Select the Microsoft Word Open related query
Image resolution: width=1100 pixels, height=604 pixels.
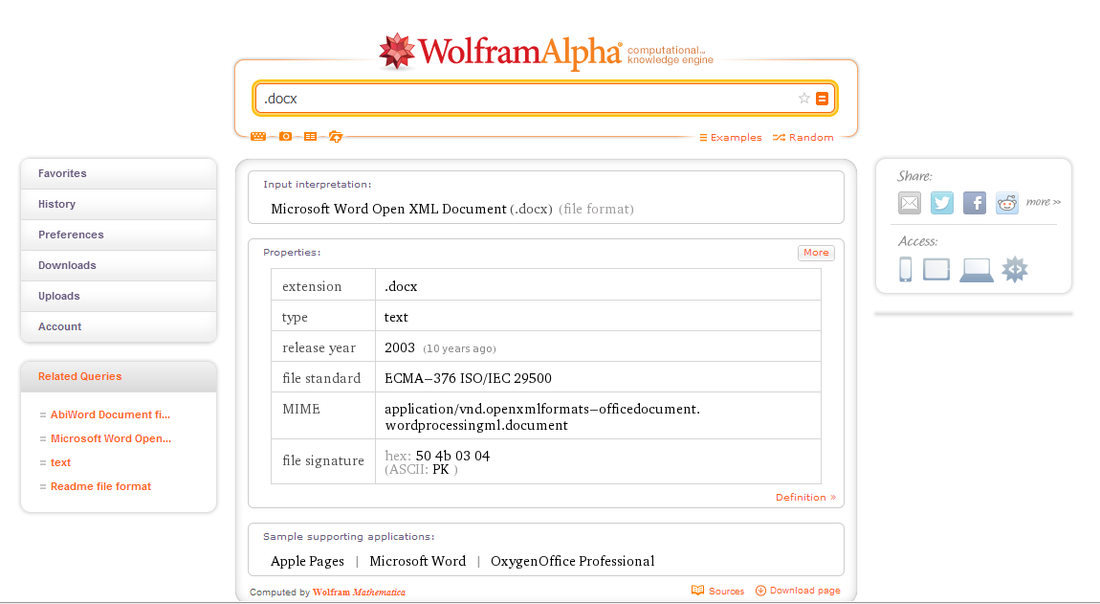click(x=111, y=438)
